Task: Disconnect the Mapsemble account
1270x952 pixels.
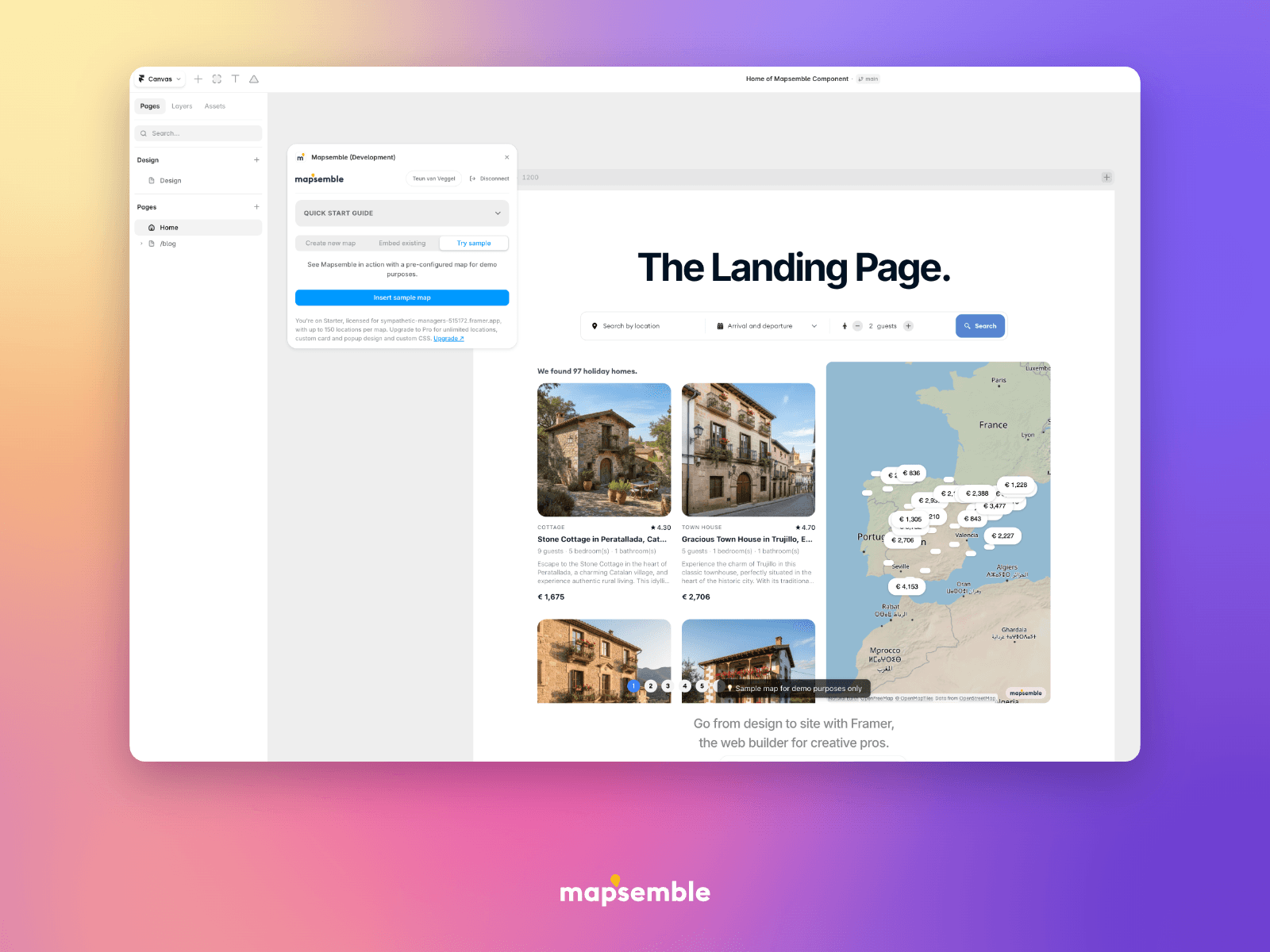Action: point(490,178)
